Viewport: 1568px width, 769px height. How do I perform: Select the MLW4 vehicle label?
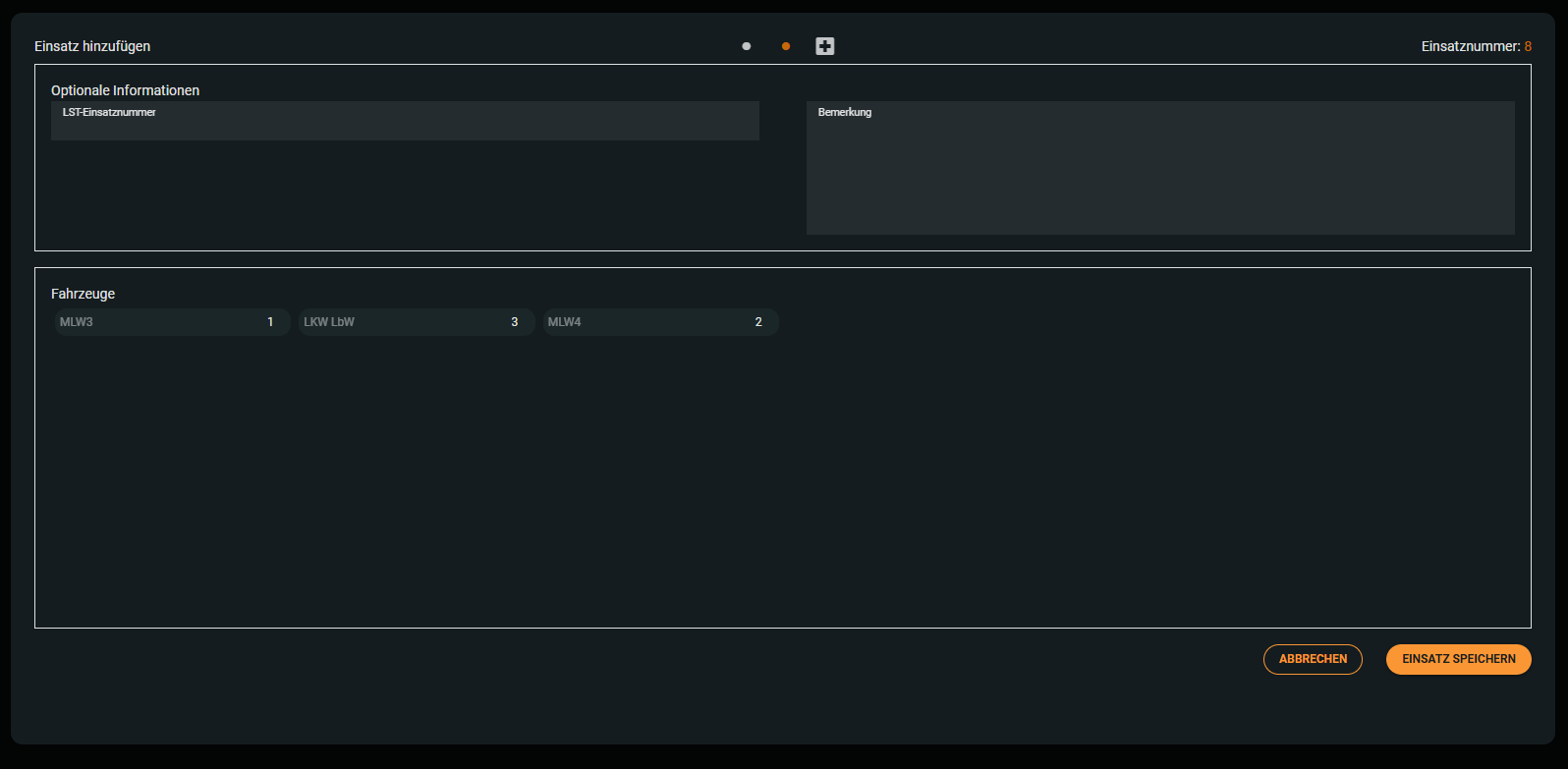tap(565, 322)
